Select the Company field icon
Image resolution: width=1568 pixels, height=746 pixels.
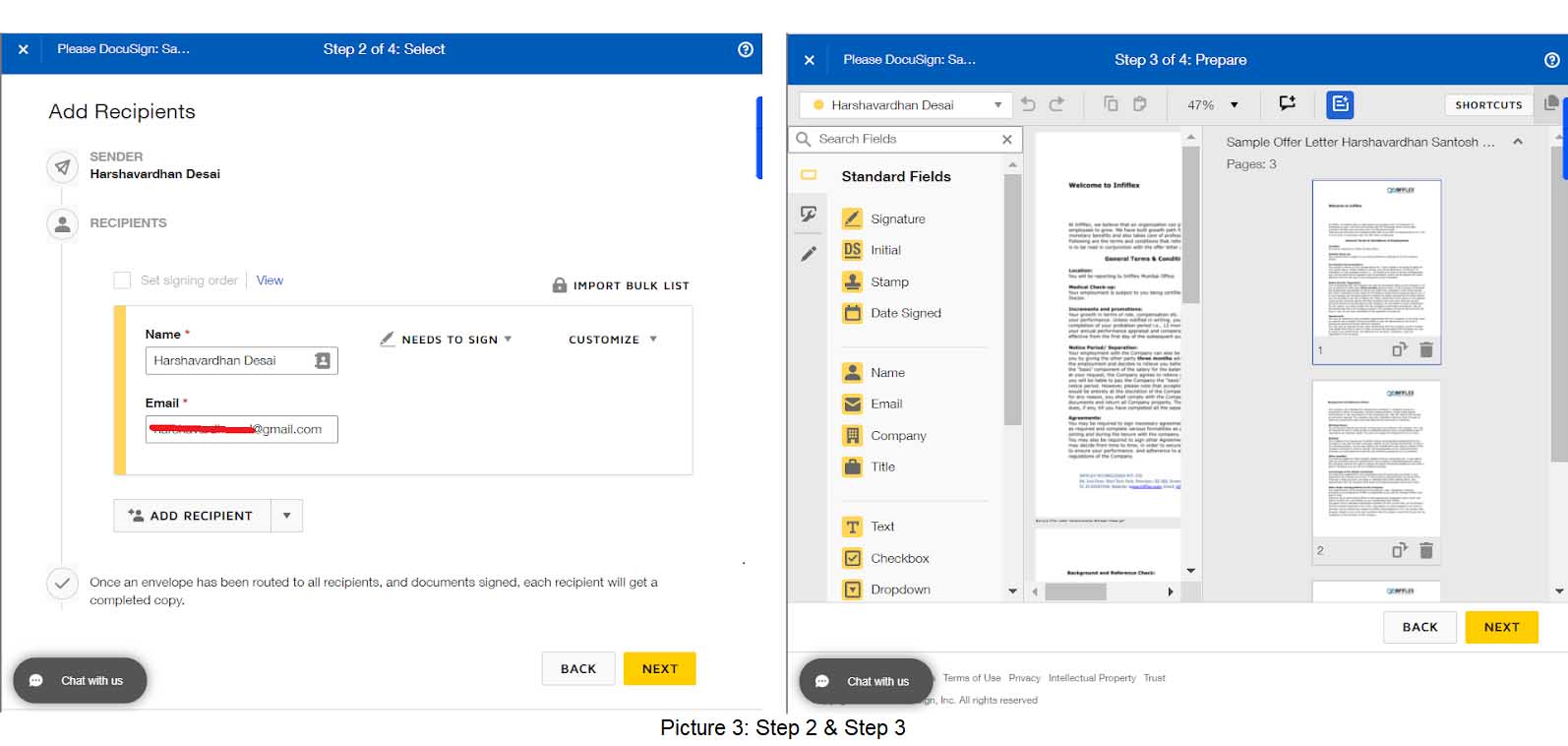point(852,435)
